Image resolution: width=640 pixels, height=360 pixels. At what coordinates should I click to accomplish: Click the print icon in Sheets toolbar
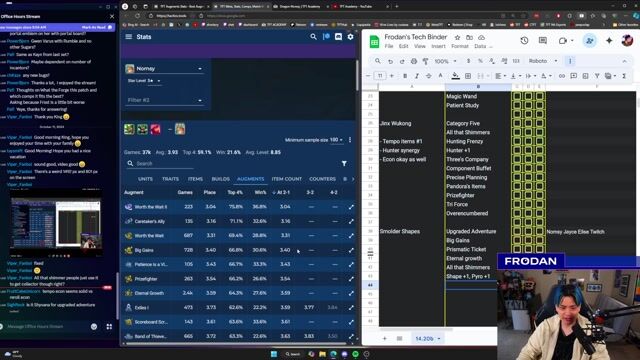[414, 61]
